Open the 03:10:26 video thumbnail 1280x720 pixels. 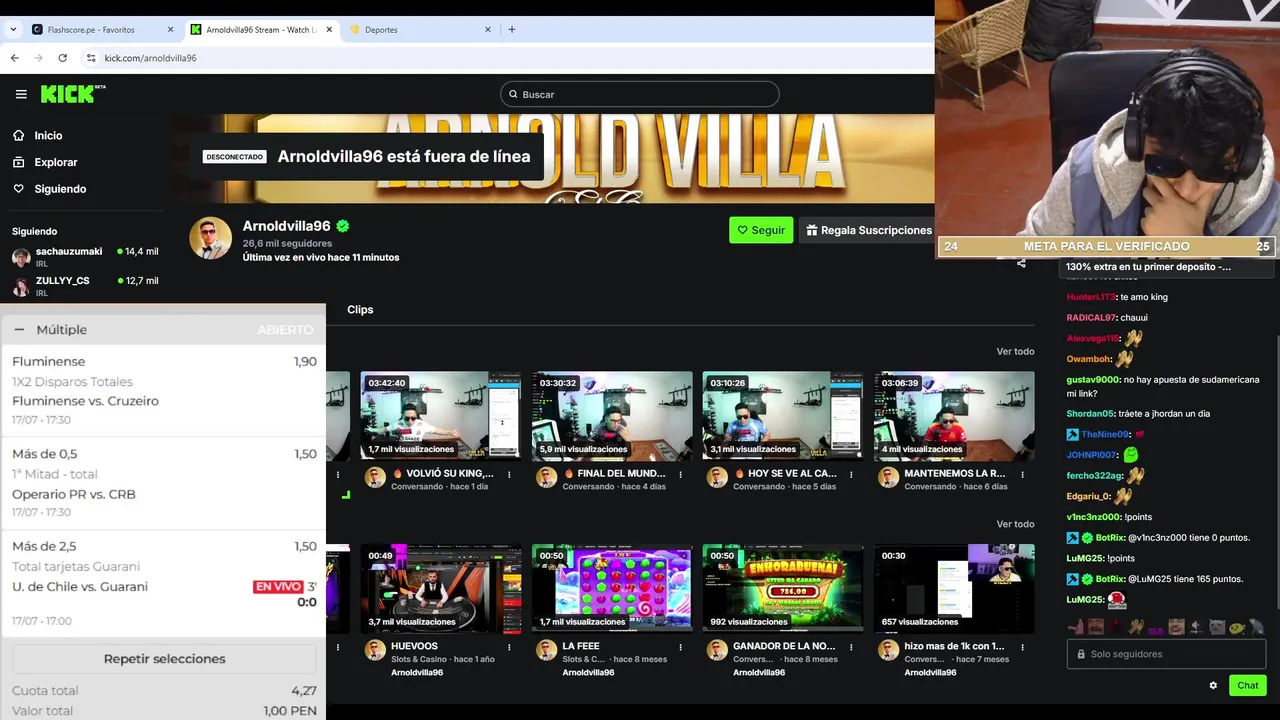[x=783, y=416]
